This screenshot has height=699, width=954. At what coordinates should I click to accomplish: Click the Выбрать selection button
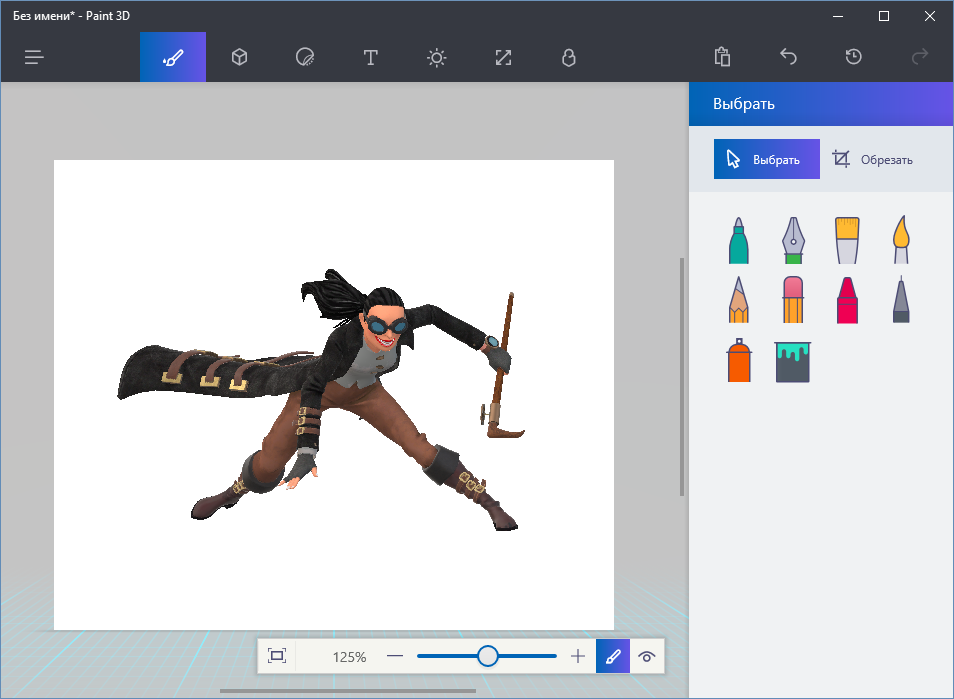767,159
